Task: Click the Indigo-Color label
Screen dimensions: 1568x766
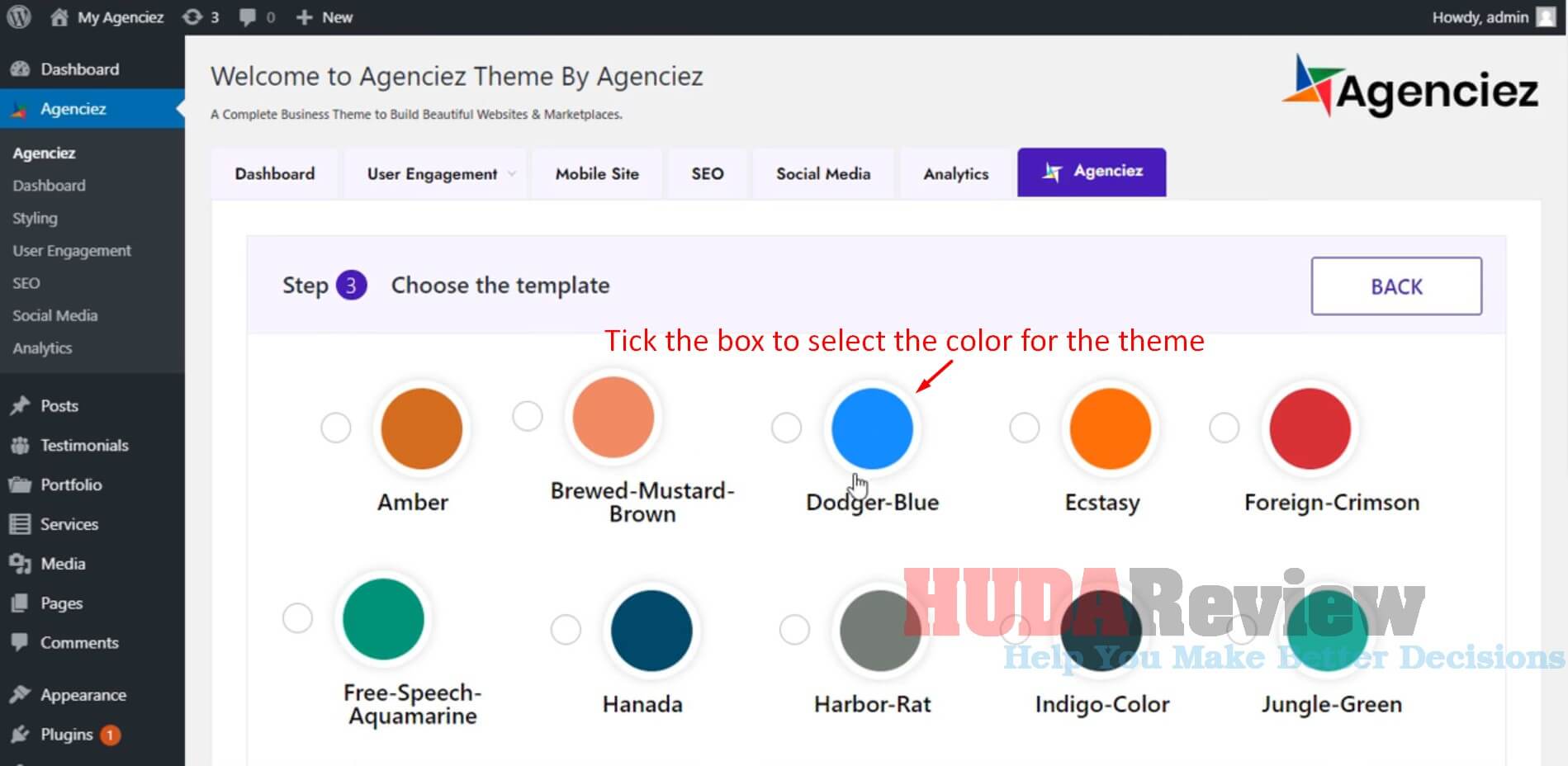Action: tap(1102, 704)
